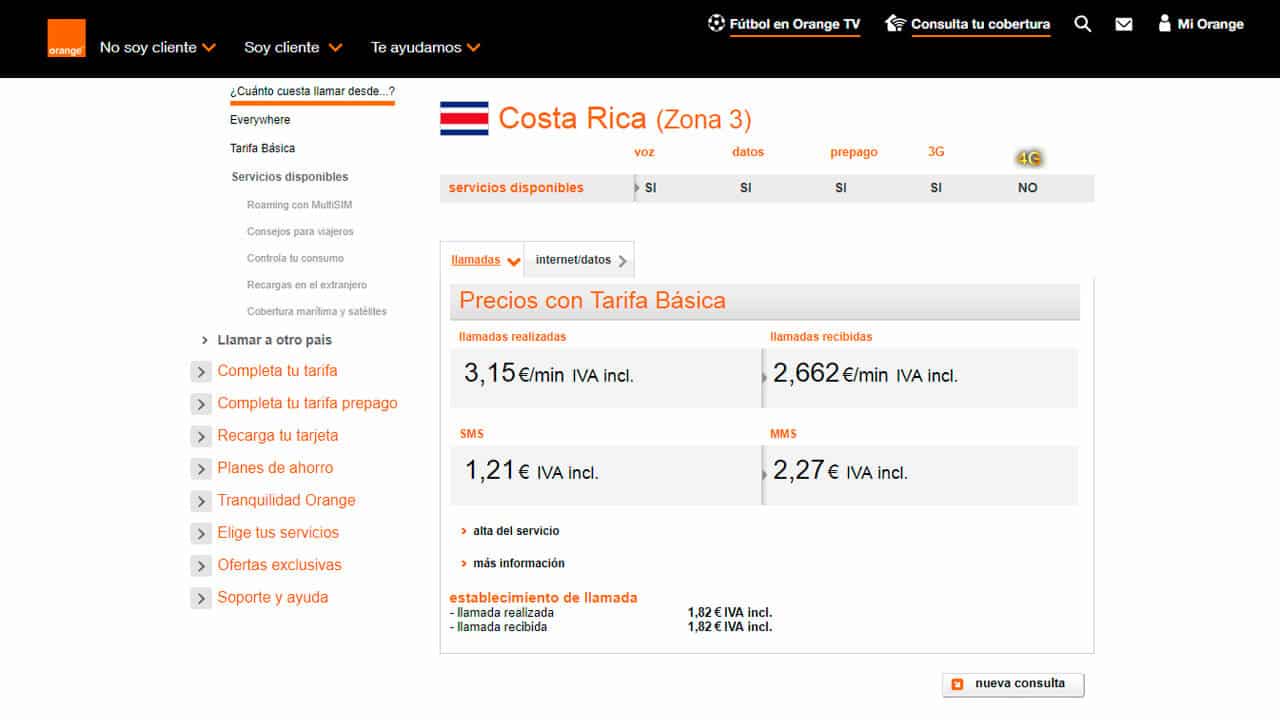Expand the Recarga tu tarjeta arrow
The width and height of the screenshot is (1280, 720).
[201, 437]
